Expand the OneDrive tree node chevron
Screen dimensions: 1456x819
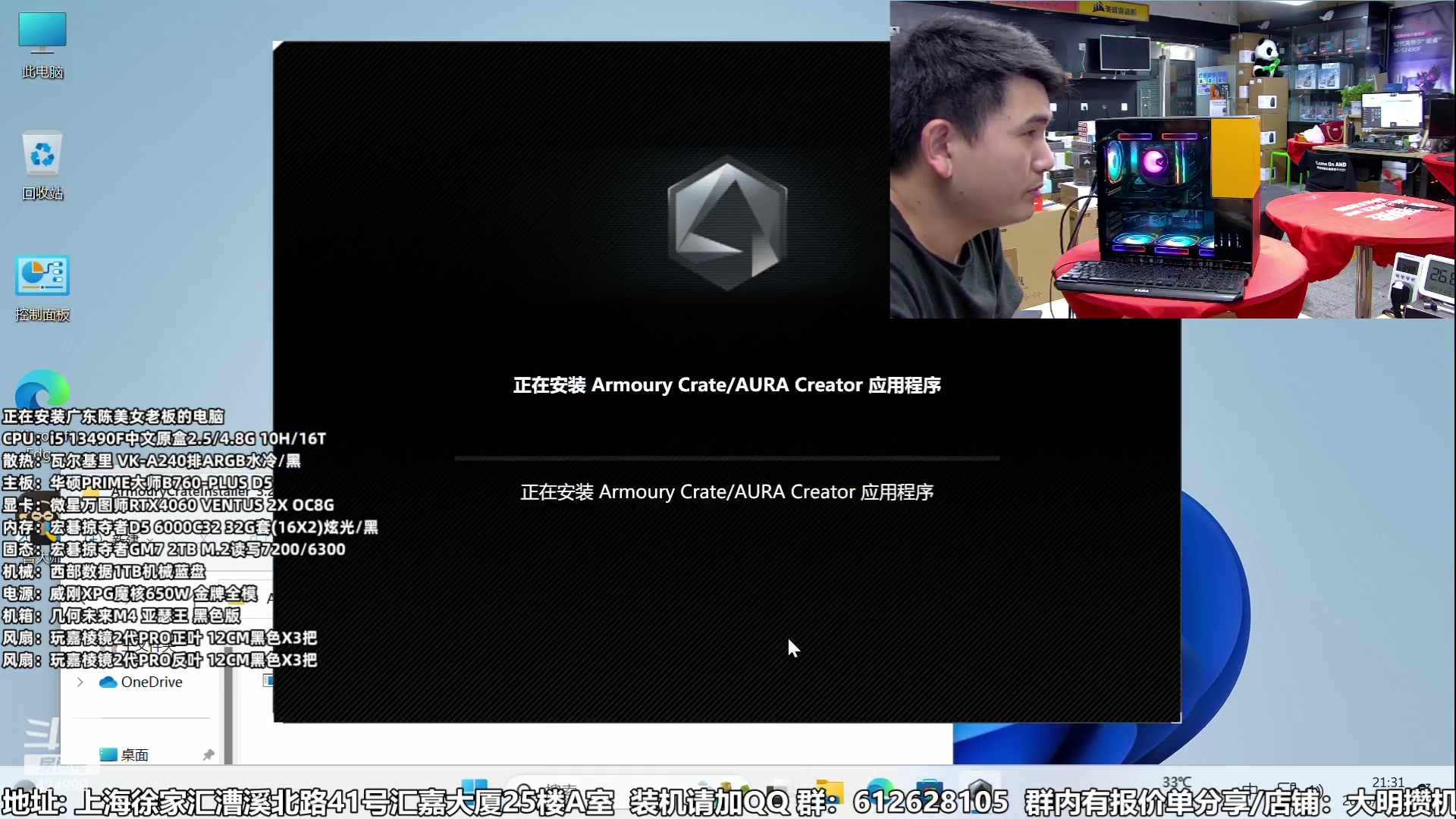click(x=80, y=682)
